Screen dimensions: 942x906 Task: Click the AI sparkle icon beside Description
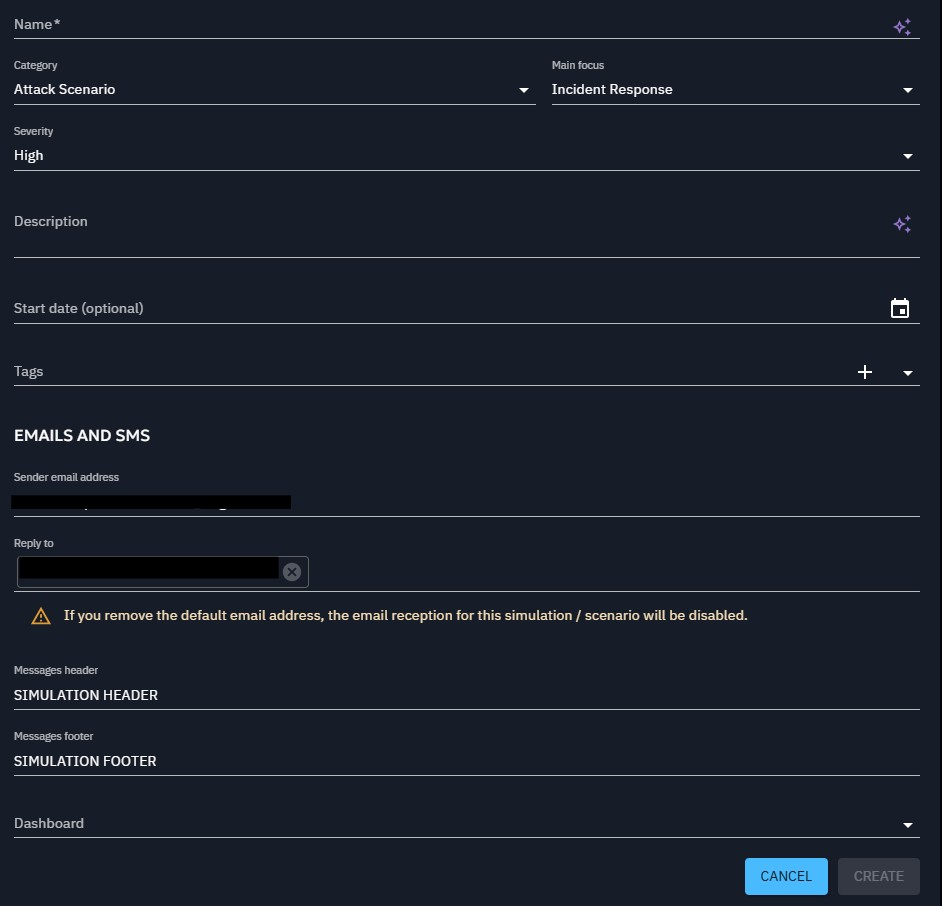click(x=901, y=224)
